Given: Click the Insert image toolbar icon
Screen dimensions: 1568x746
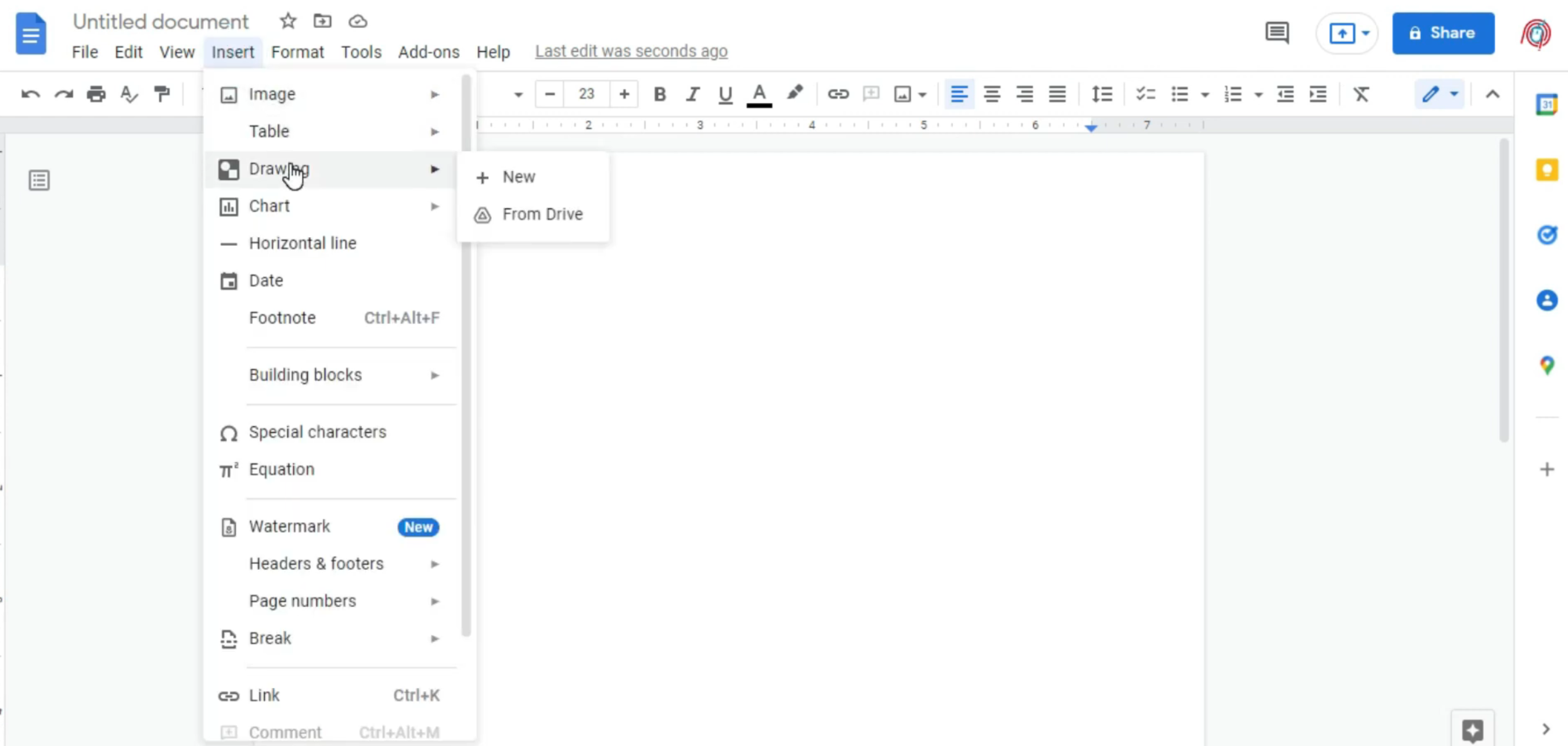Looking at the screenshot, I should click(x=902, y=94).
